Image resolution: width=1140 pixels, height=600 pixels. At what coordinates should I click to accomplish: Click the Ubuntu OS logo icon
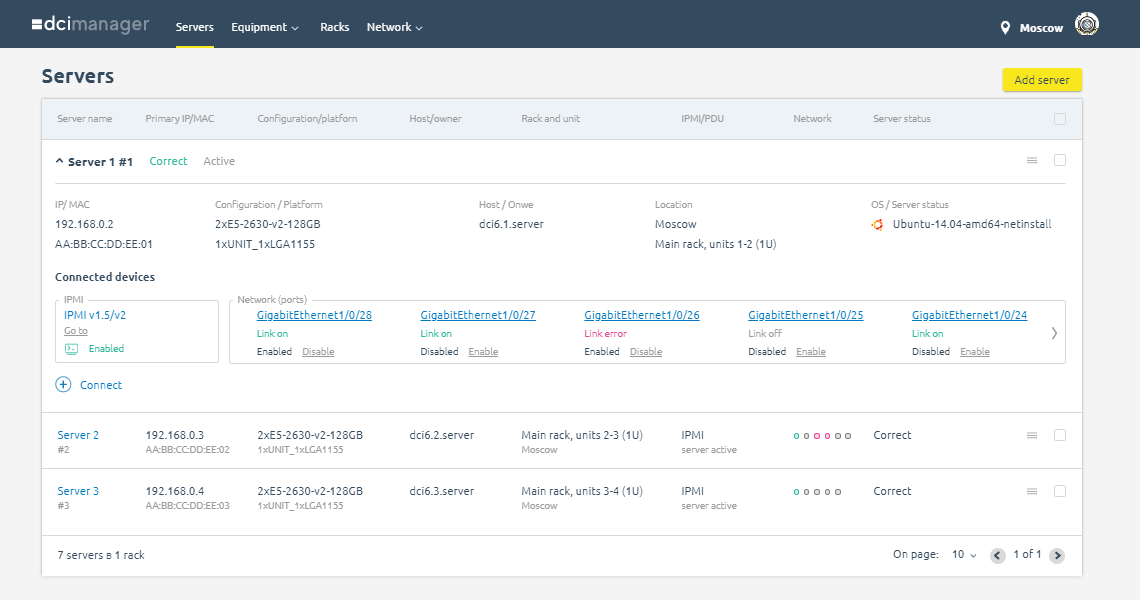click(x=878, y=225)
